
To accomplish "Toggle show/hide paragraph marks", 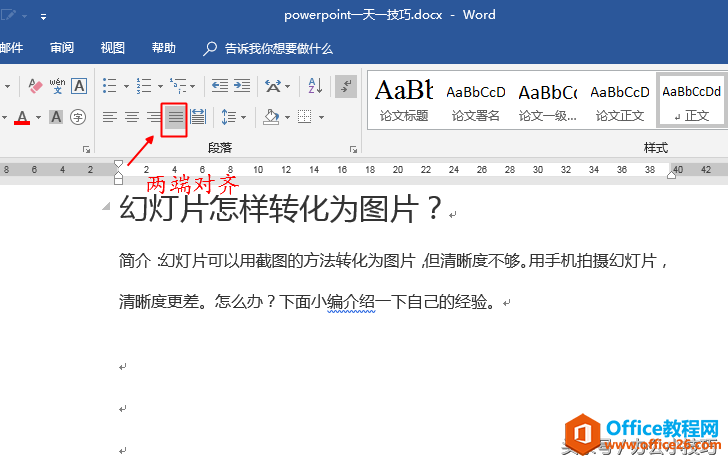I will [346, 86].
